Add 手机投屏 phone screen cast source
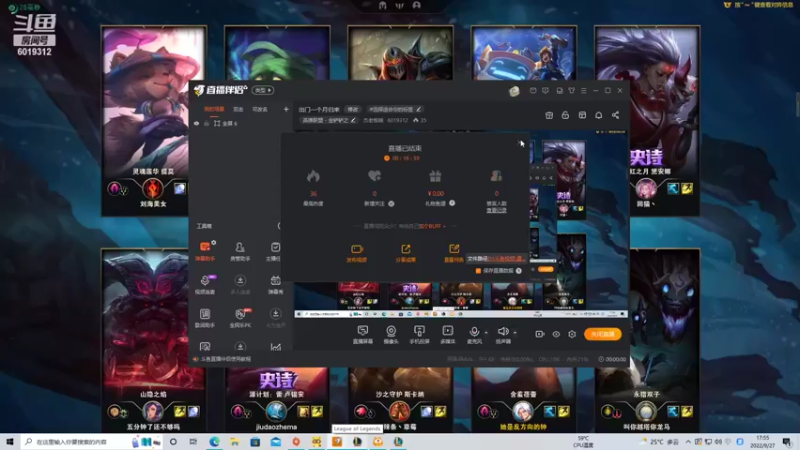 [x=419, y=334]
